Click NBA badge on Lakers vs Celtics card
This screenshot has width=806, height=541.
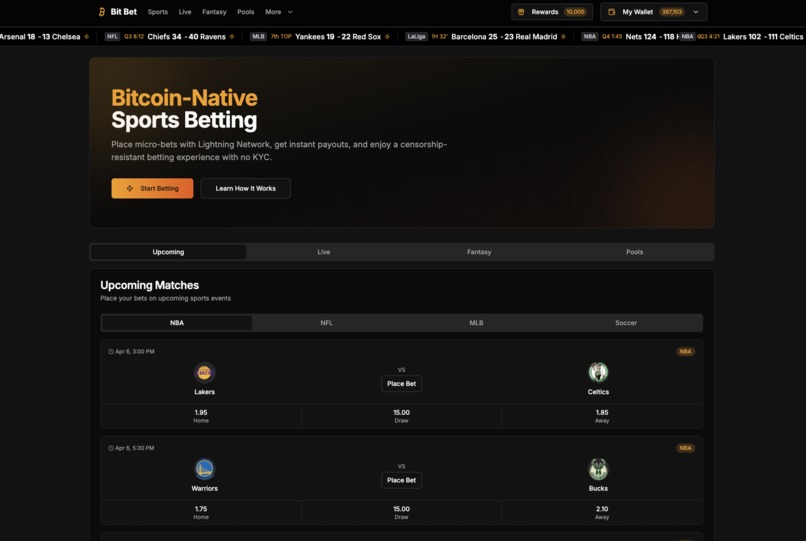tap(685, 352)
